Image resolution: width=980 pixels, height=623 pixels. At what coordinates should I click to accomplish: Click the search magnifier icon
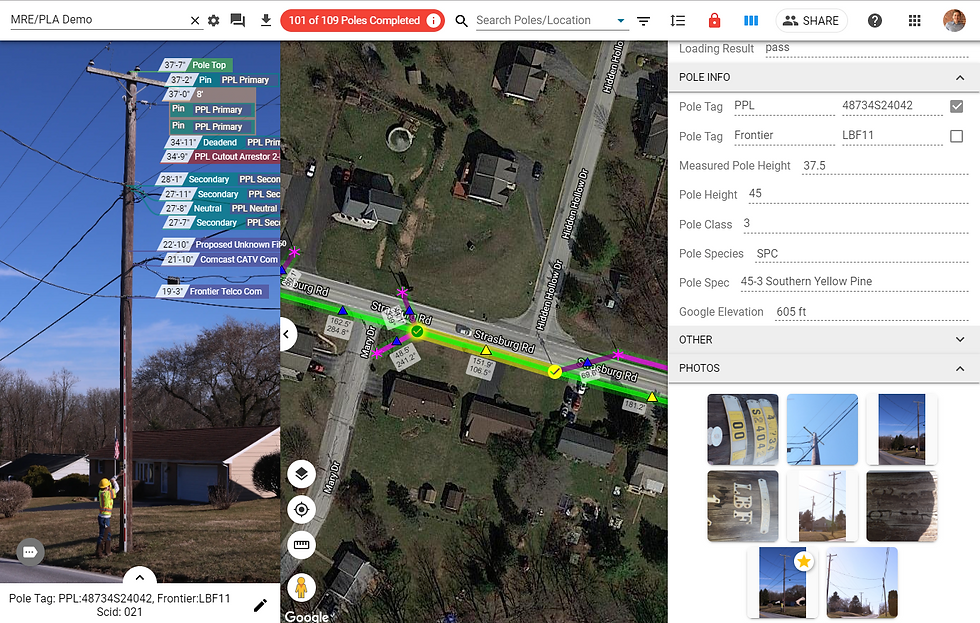point(461,21)
